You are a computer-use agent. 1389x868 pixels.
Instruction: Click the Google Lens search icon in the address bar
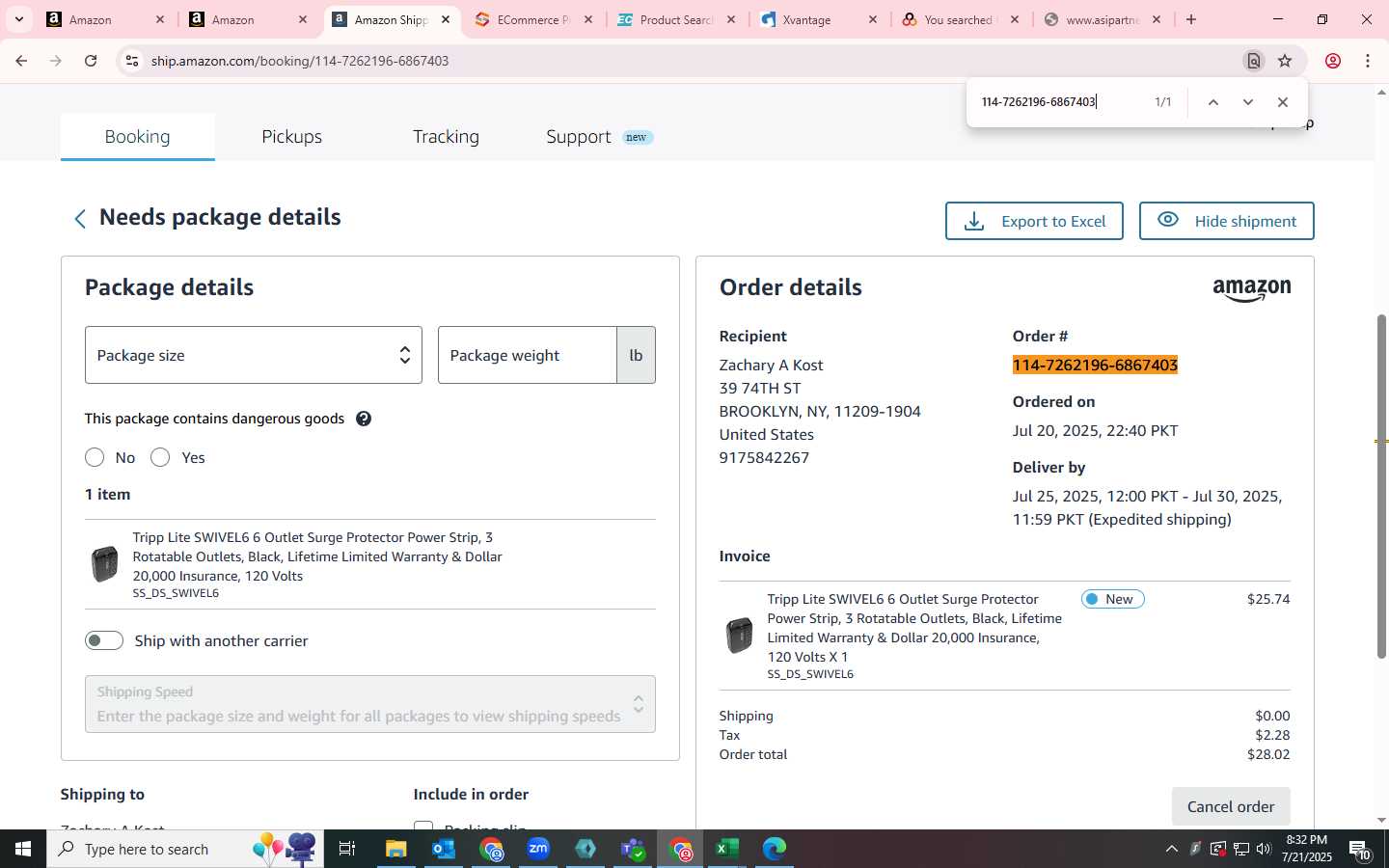[1253, 61]
